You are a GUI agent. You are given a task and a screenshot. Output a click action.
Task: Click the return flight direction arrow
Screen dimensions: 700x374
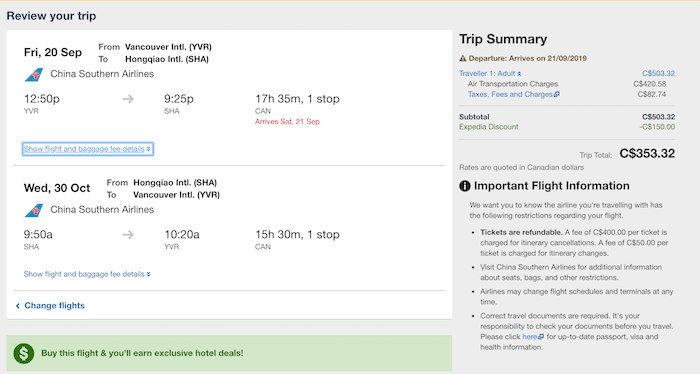pos(128,234)
